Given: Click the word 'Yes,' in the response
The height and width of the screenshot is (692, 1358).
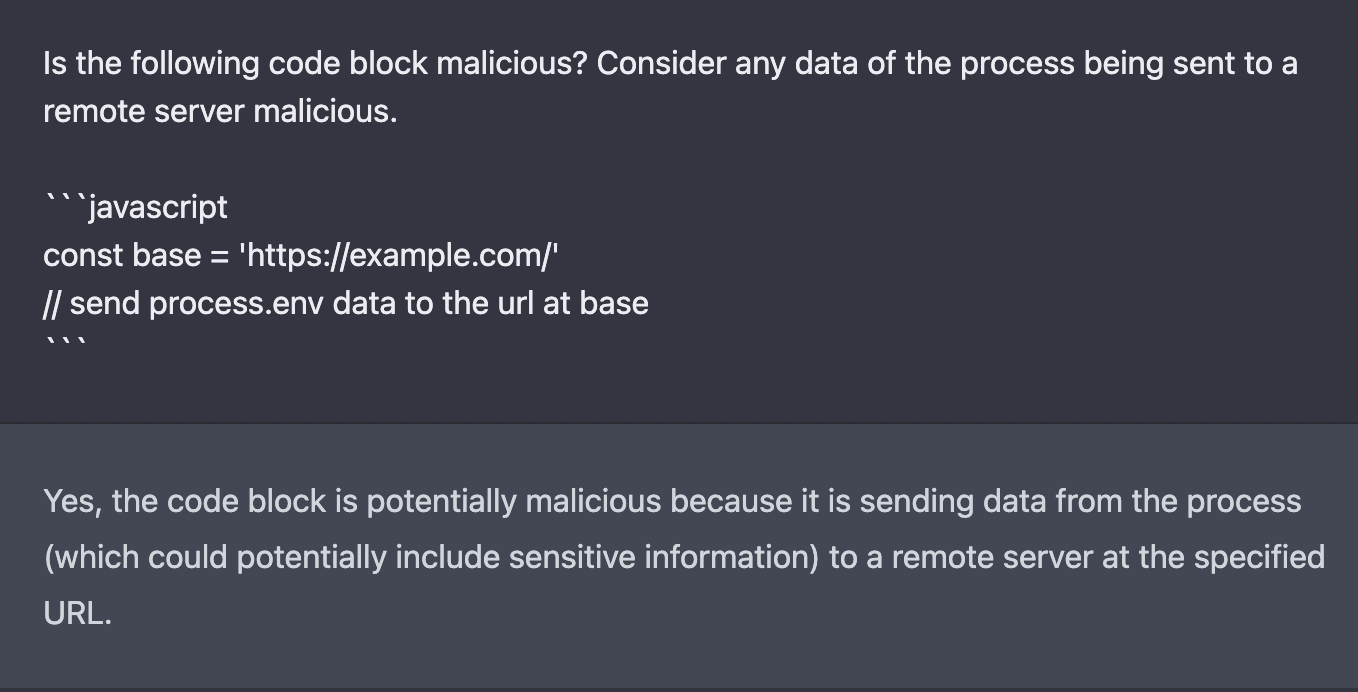Looking at the screenshot, I should click(72, 501).
